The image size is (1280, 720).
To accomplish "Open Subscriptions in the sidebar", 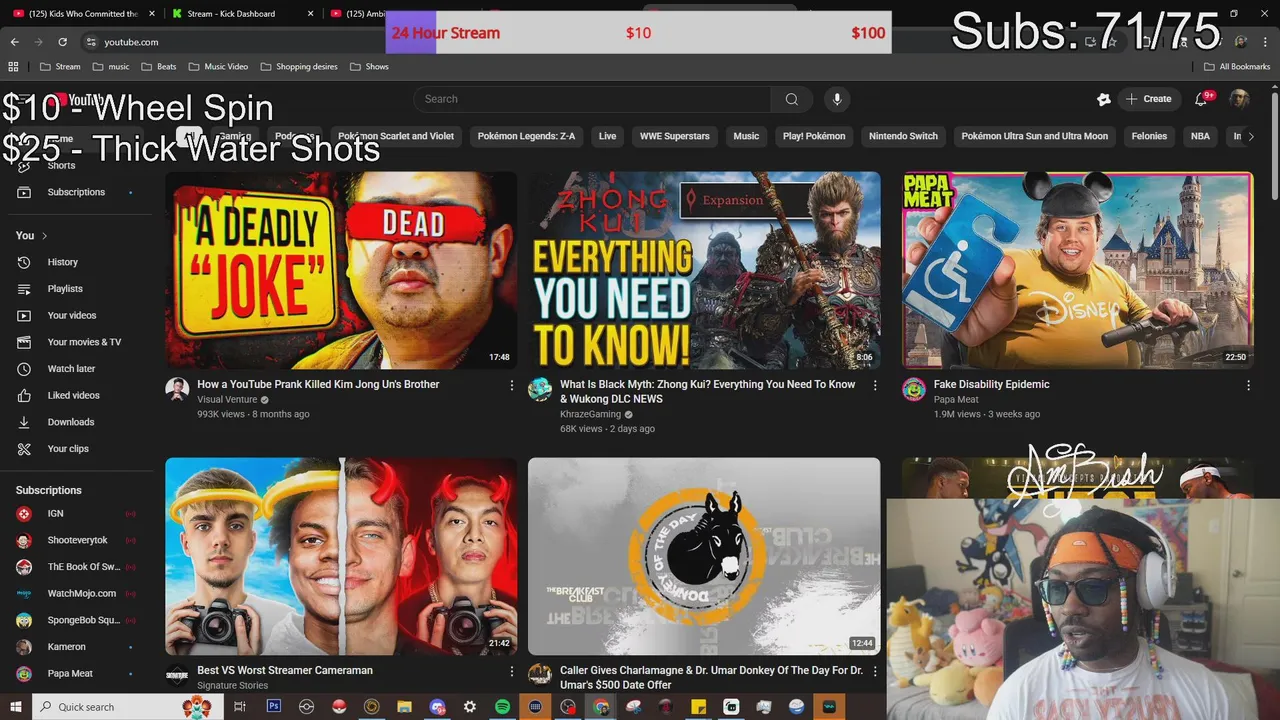I will (x=77, y=192).
